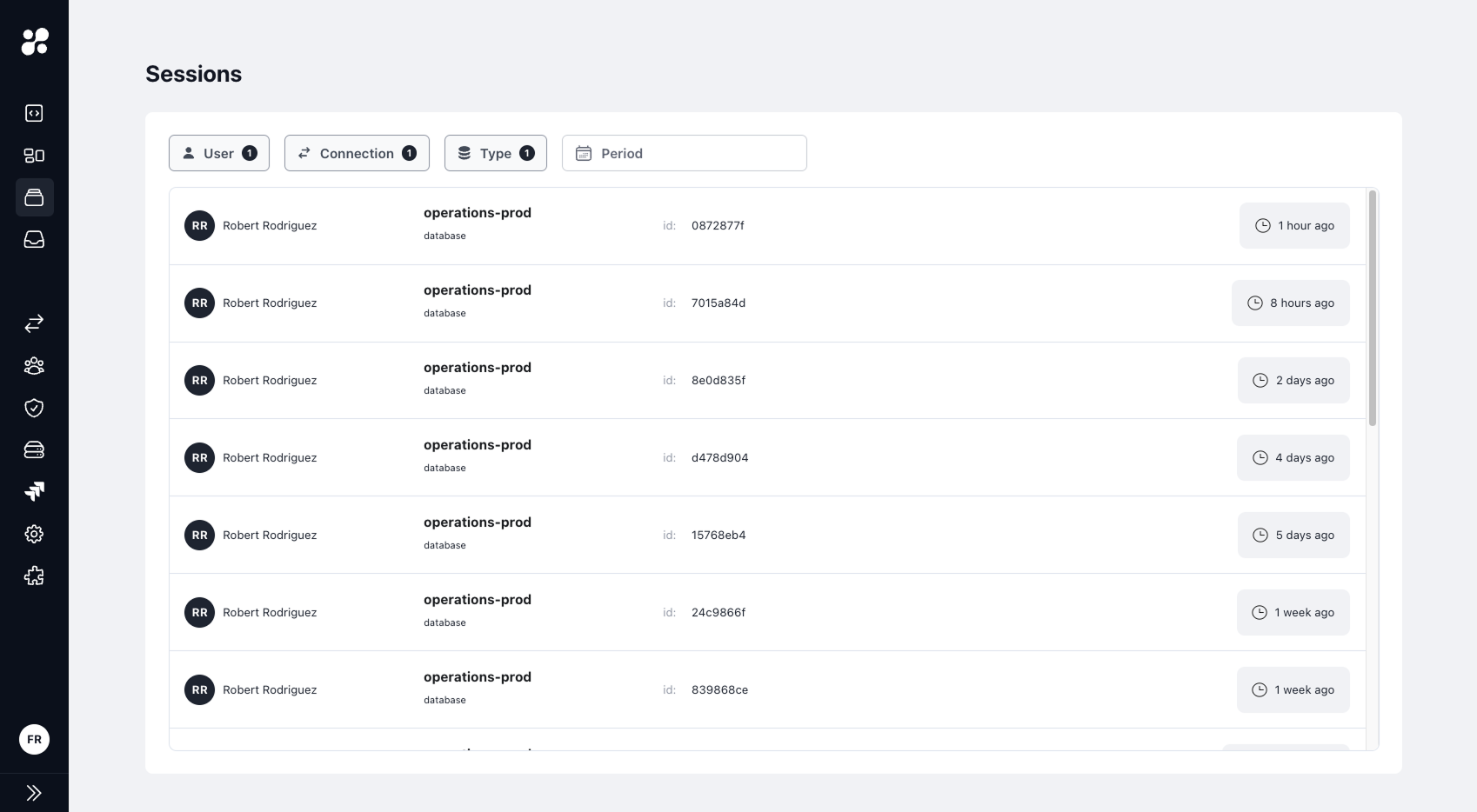1477x812 pixels.
Task: Click the '5 days ago' time badge
Action: click(x=1293, y=536)
